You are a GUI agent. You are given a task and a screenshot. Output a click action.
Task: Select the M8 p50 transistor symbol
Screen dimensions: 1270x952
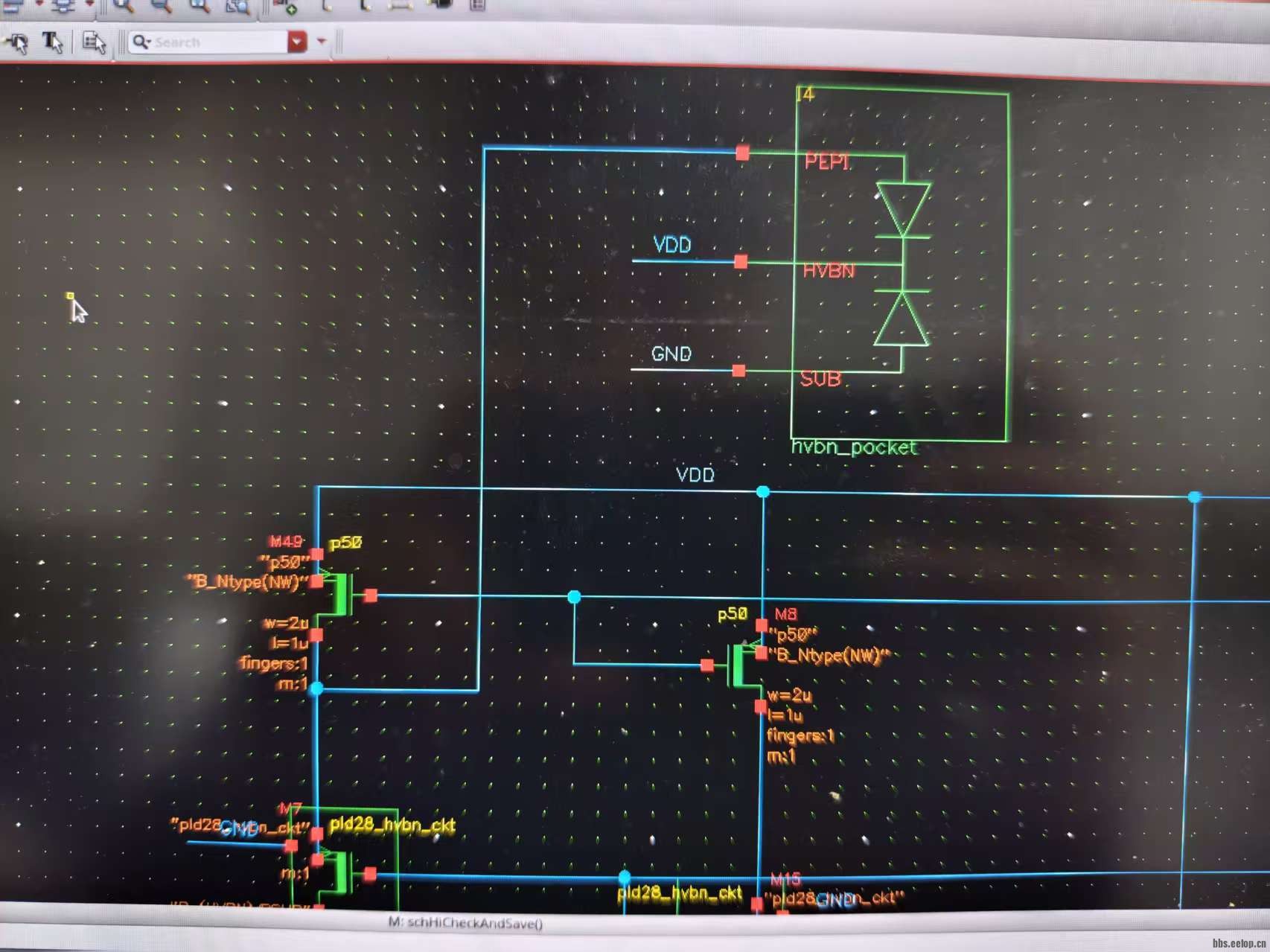point(737,665)
